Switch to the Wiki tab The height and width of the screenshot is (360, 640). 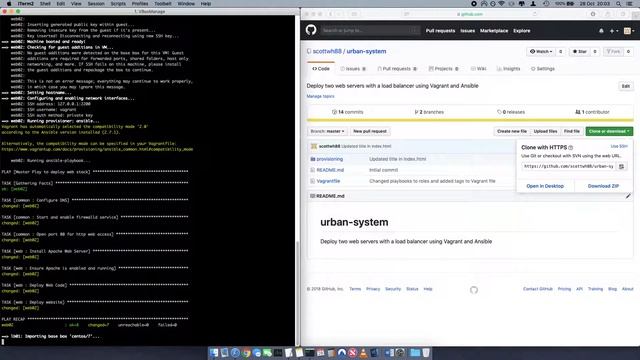coord(478,69)
